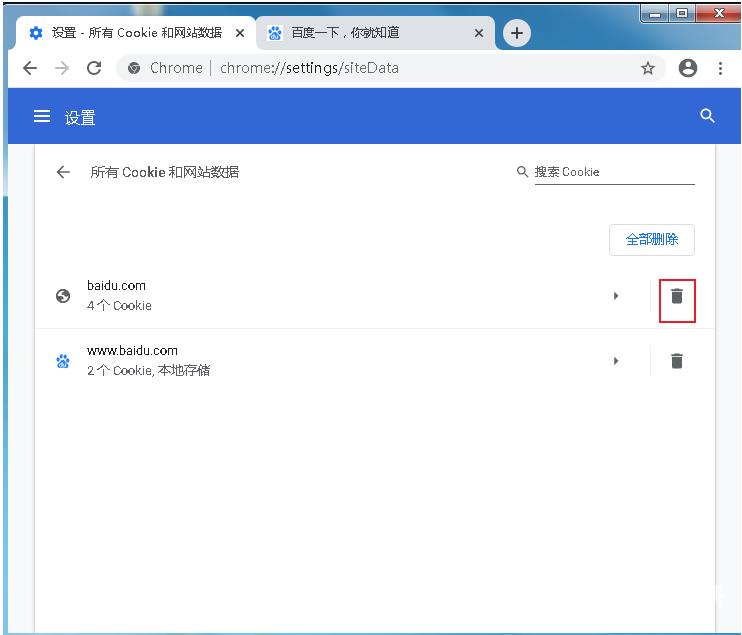Open Chrome three-dot menu

pos(720,68)
